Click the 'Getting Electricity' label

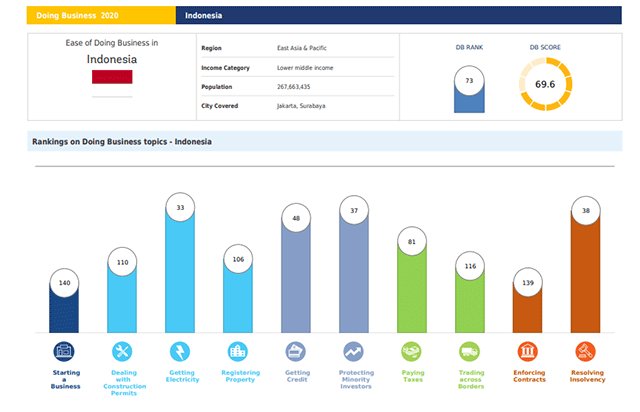(182, 376)
